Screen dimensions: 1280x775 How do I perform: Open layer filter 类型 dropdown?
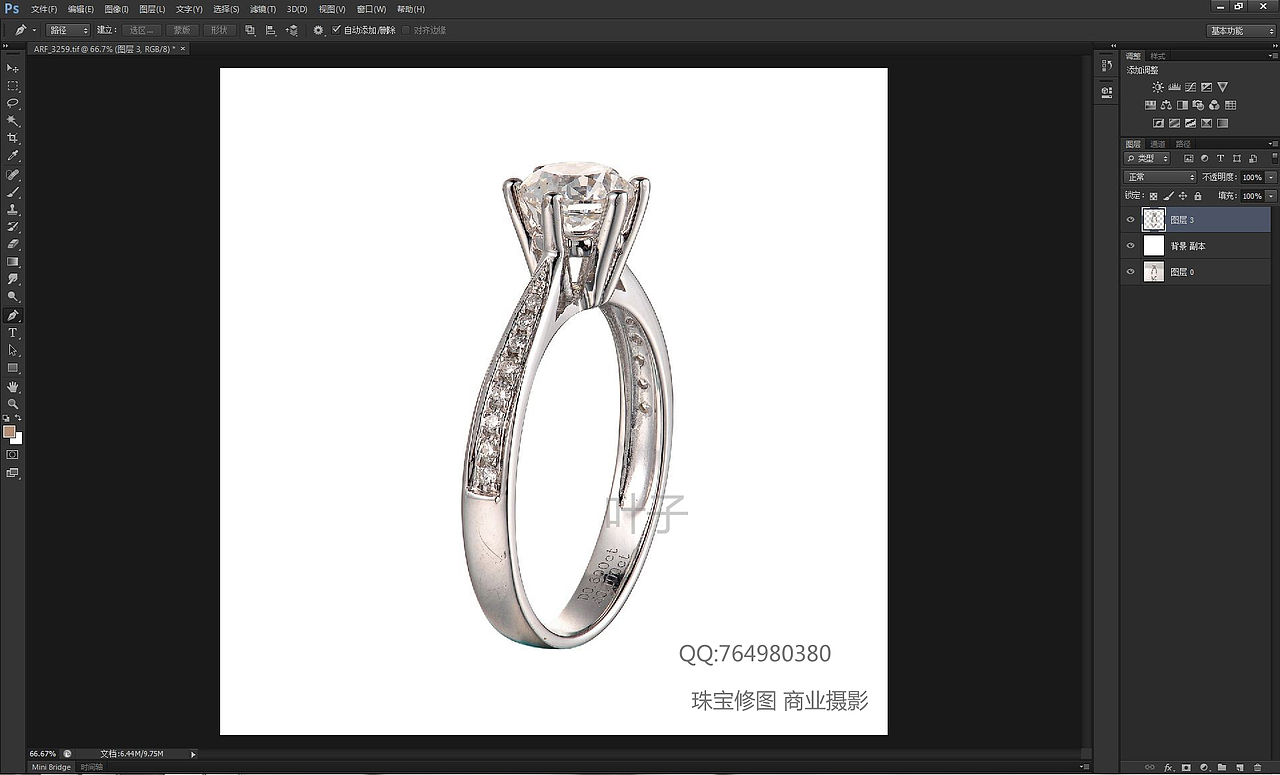1147,158
